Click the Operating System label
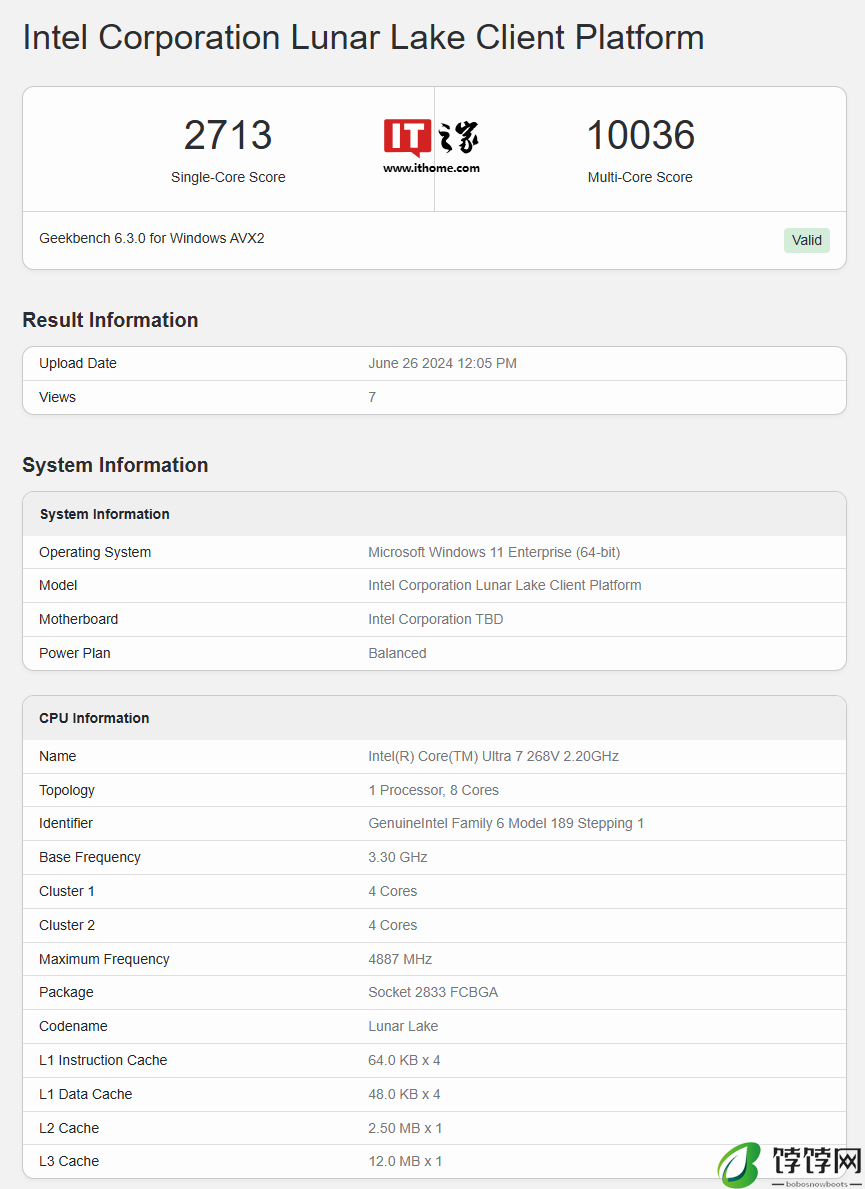This screenshot has height=1189, width=865. pos(95,552)
